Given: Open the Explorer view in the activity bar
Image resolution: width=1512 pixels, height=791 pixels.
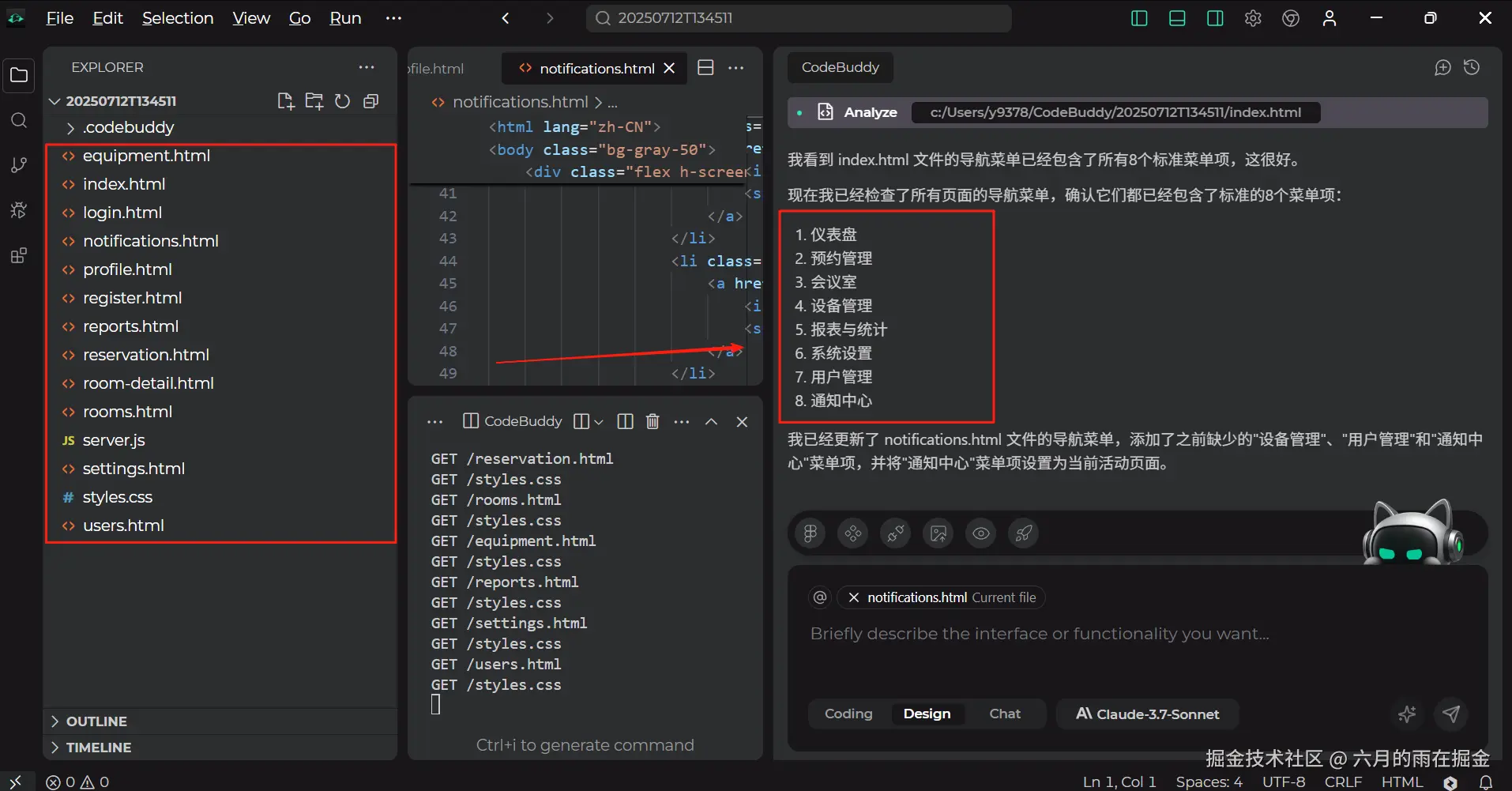Looking at the screenshot, I should pos(19,76).
